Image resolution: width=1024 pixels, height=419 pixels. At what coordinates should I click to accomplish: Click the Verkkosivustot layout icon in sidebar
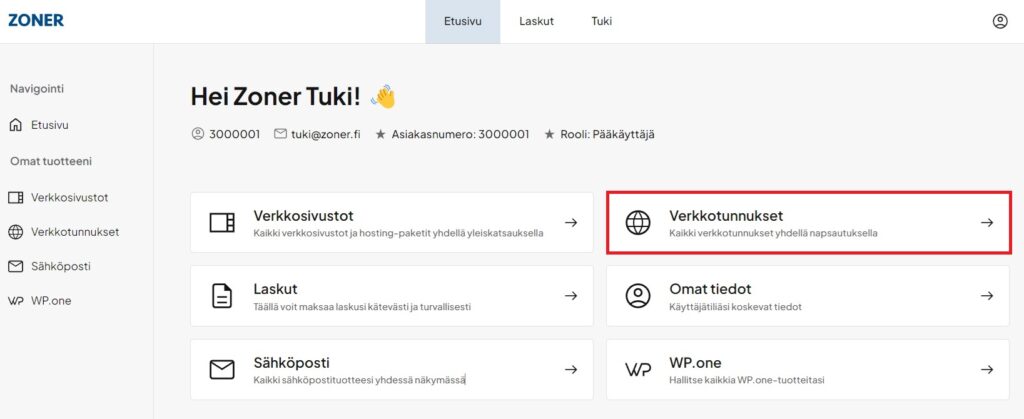[x=15, y=197]
